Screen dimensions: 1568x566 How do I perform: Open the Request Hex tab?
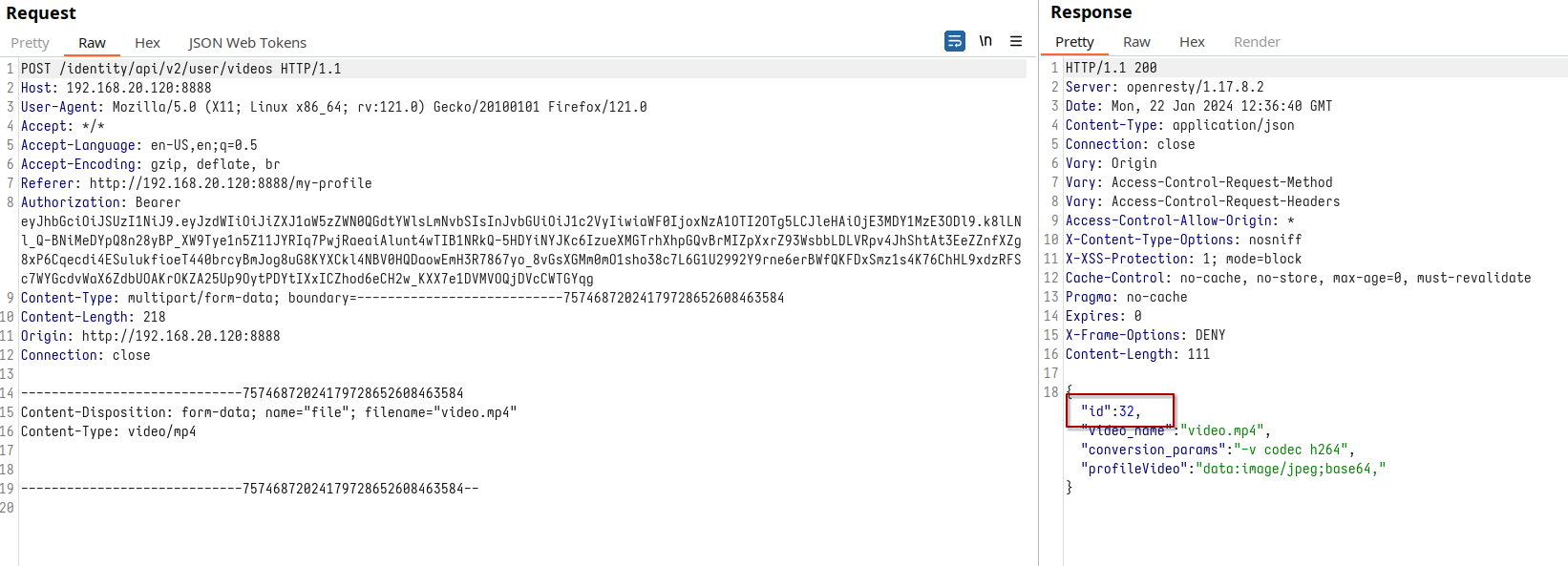147,43
